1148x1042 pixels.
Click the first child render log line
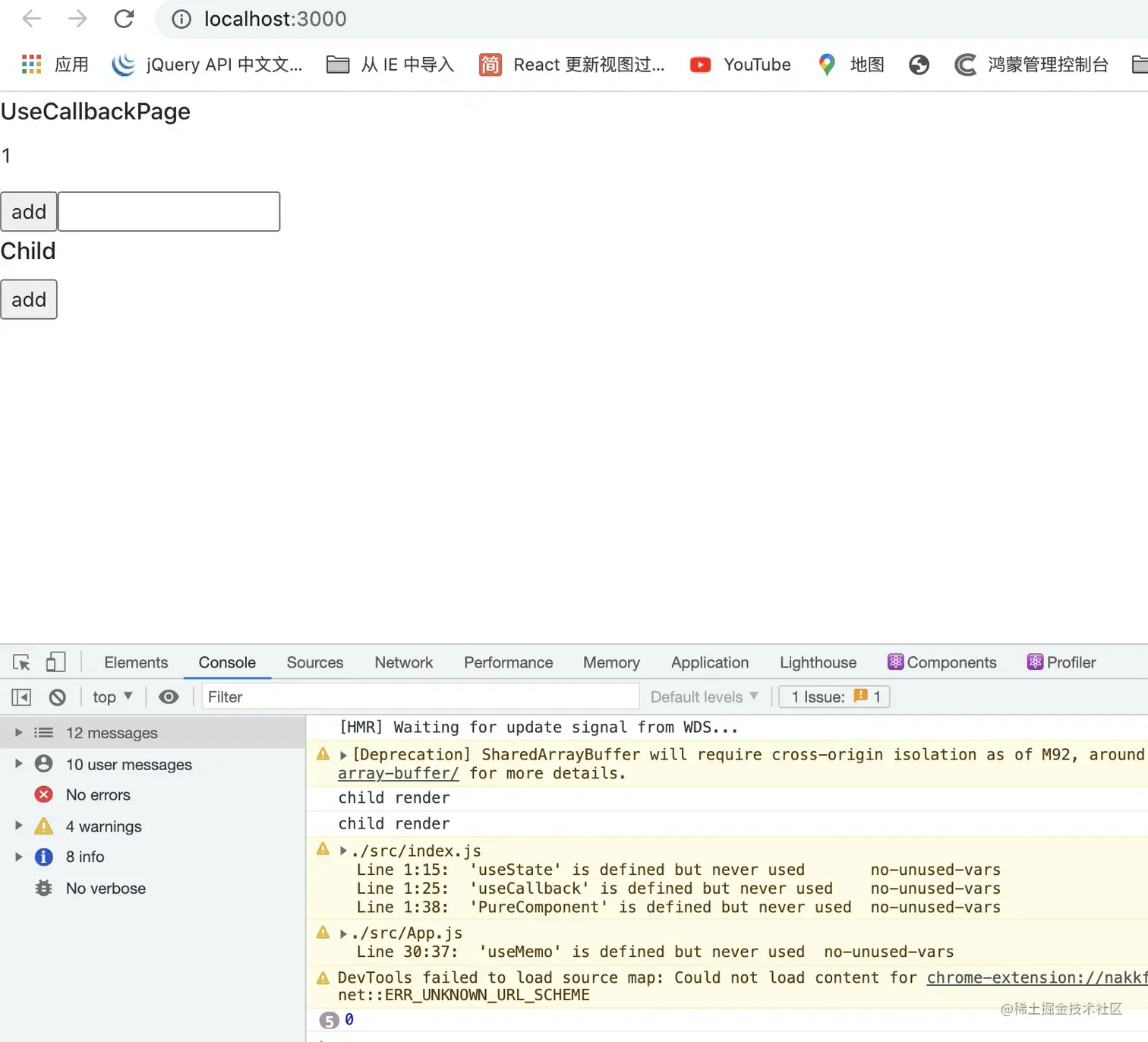[x=394, y=798]
